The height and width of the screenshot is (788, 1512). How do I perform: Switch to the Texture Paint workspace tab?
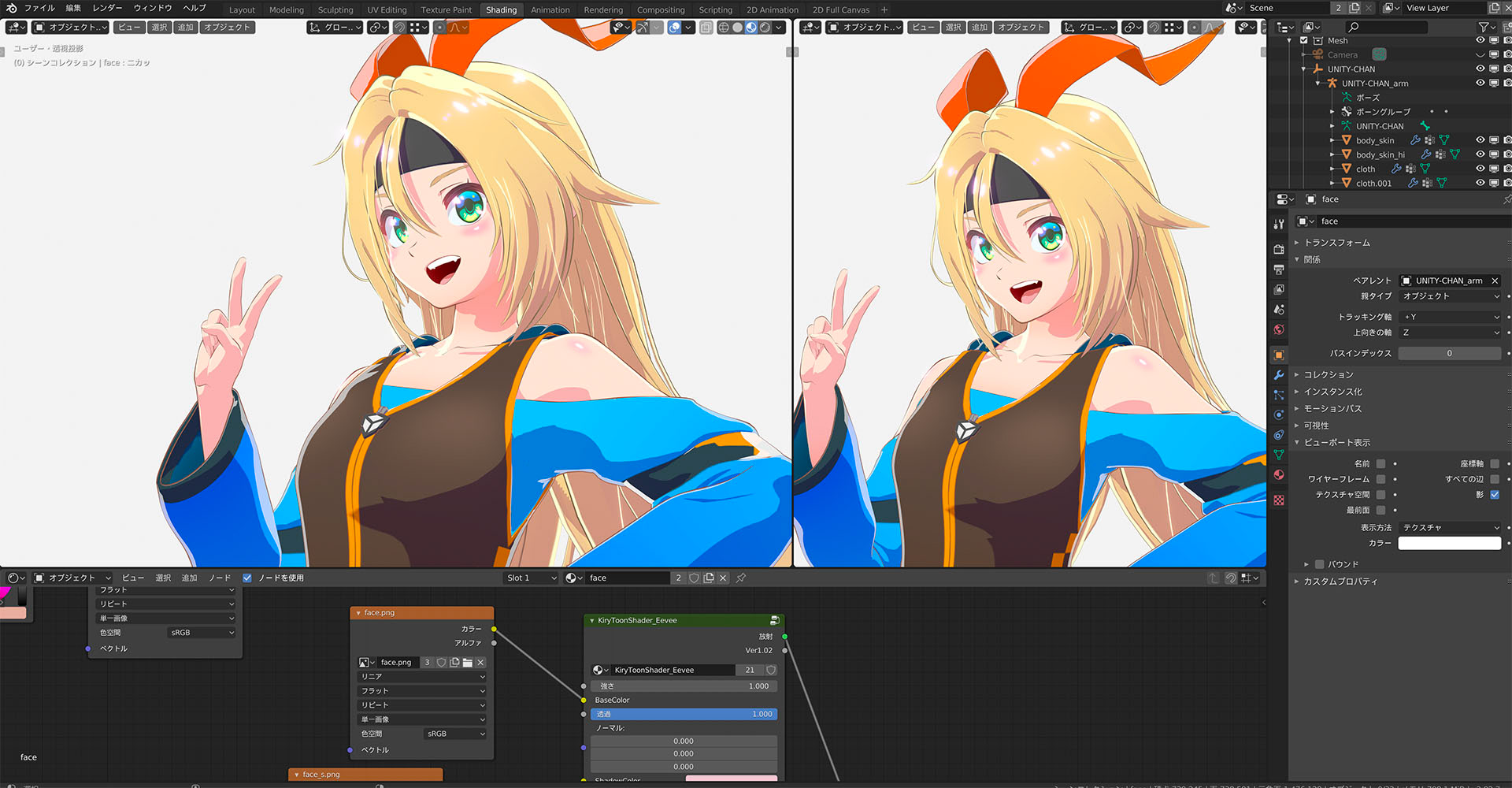pyautogui.click(x=446, y=9)
